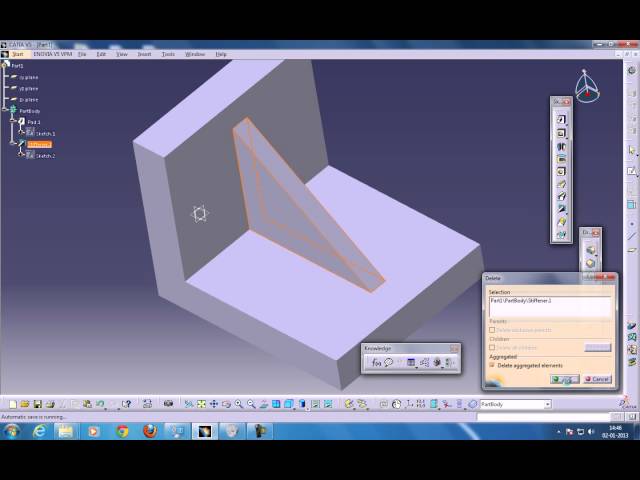Select yz plane in the specification tree

point(29,89)
